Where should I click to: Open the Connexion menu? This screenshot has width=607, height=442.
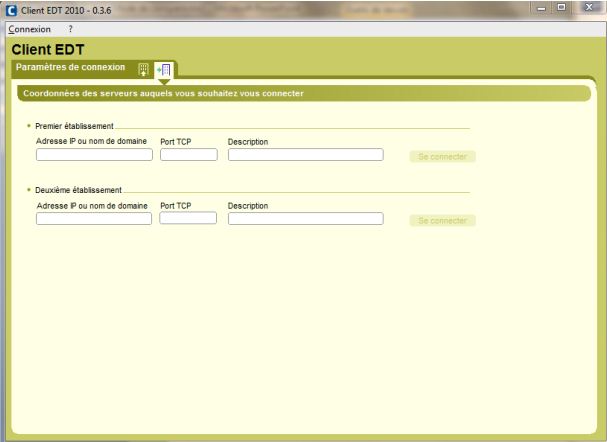(x=29, y=29)
